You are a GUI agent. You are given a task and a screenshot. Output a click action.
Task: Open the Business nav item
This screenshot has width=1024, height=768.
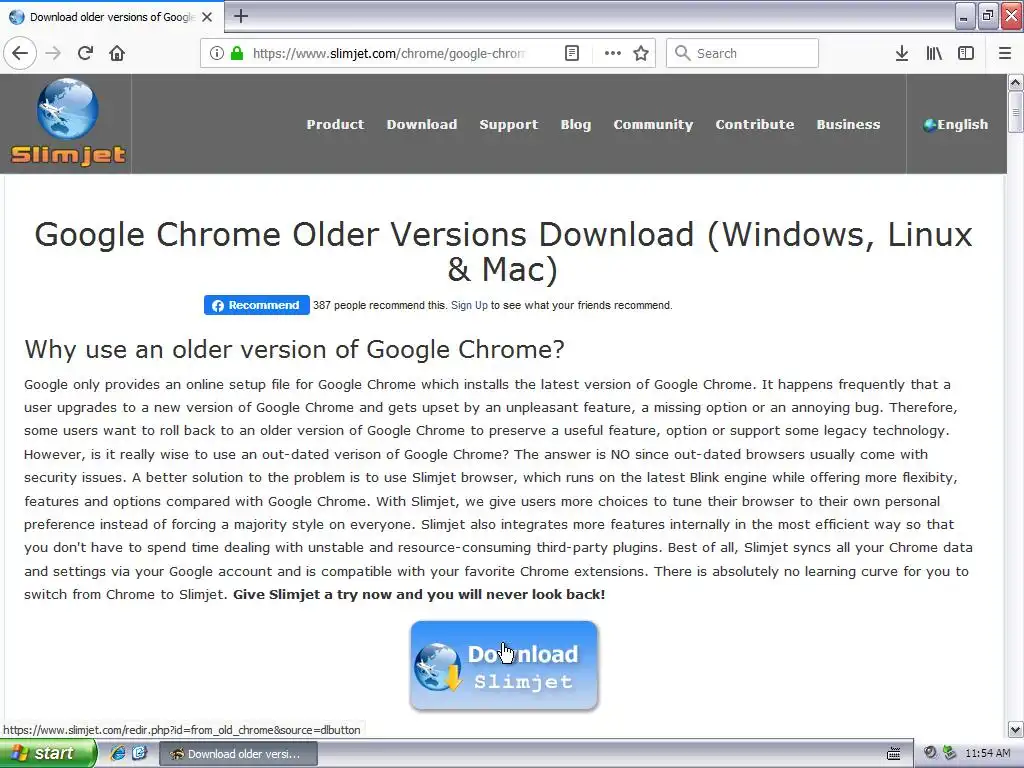[x=848, y=124]
